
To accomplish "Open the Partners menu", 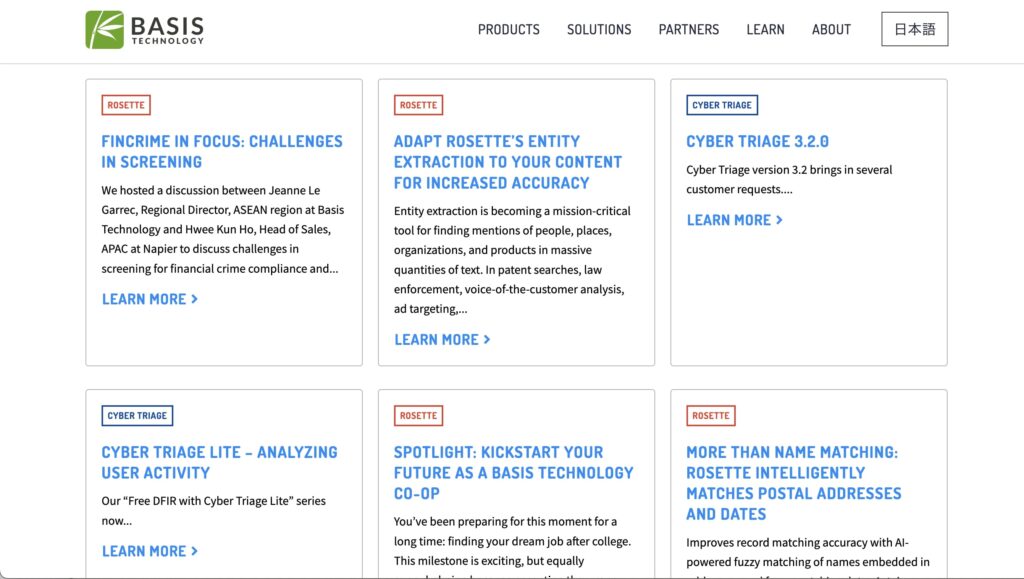I will tap(688, 30).
